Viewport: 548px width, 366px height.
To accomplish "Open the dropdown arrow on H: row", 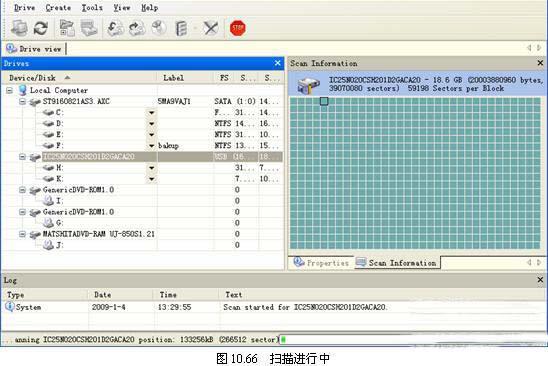I will [151, 168].
